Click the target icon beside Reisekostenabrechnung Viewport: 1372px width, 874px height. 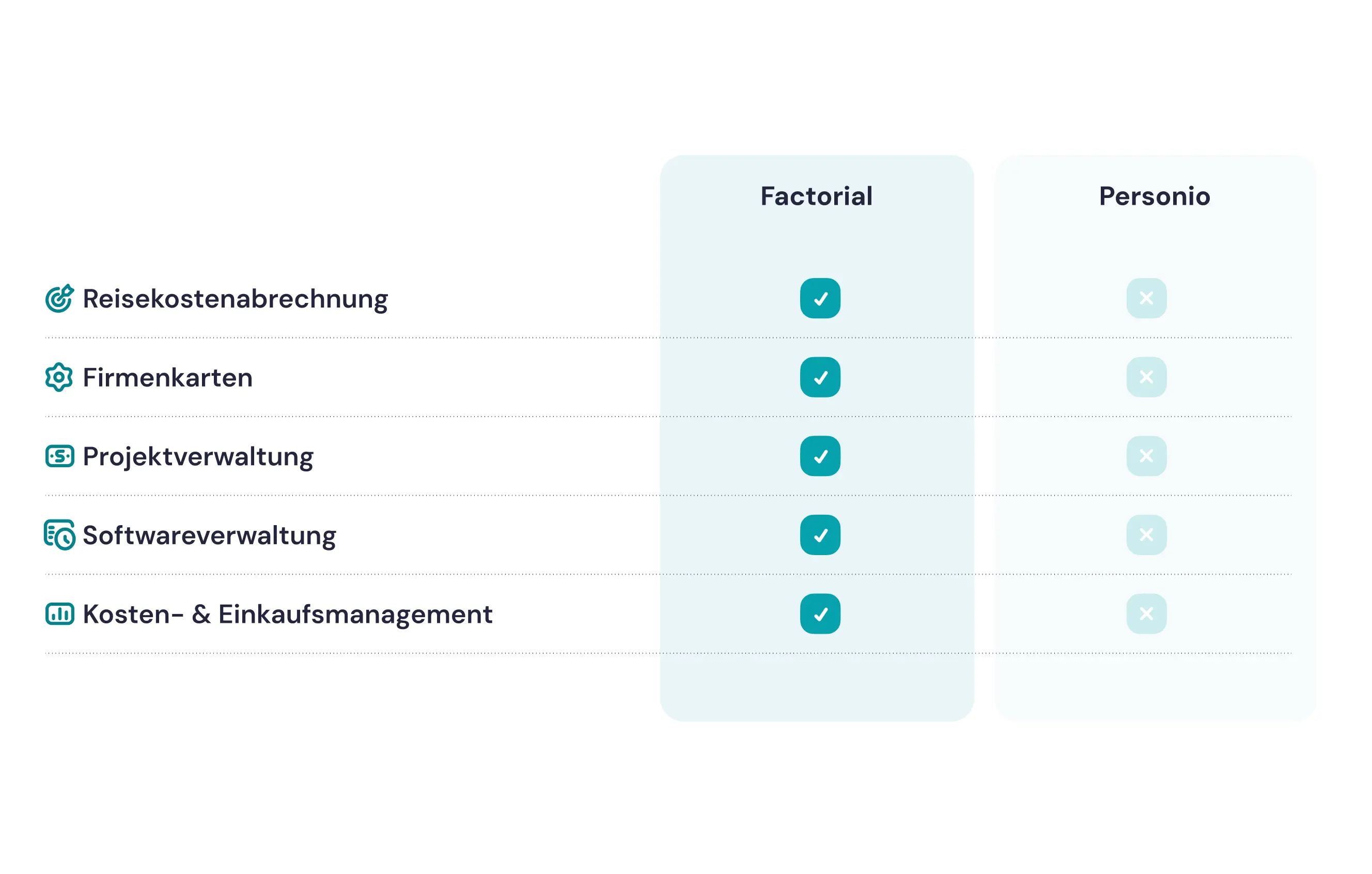click(59, 298)
